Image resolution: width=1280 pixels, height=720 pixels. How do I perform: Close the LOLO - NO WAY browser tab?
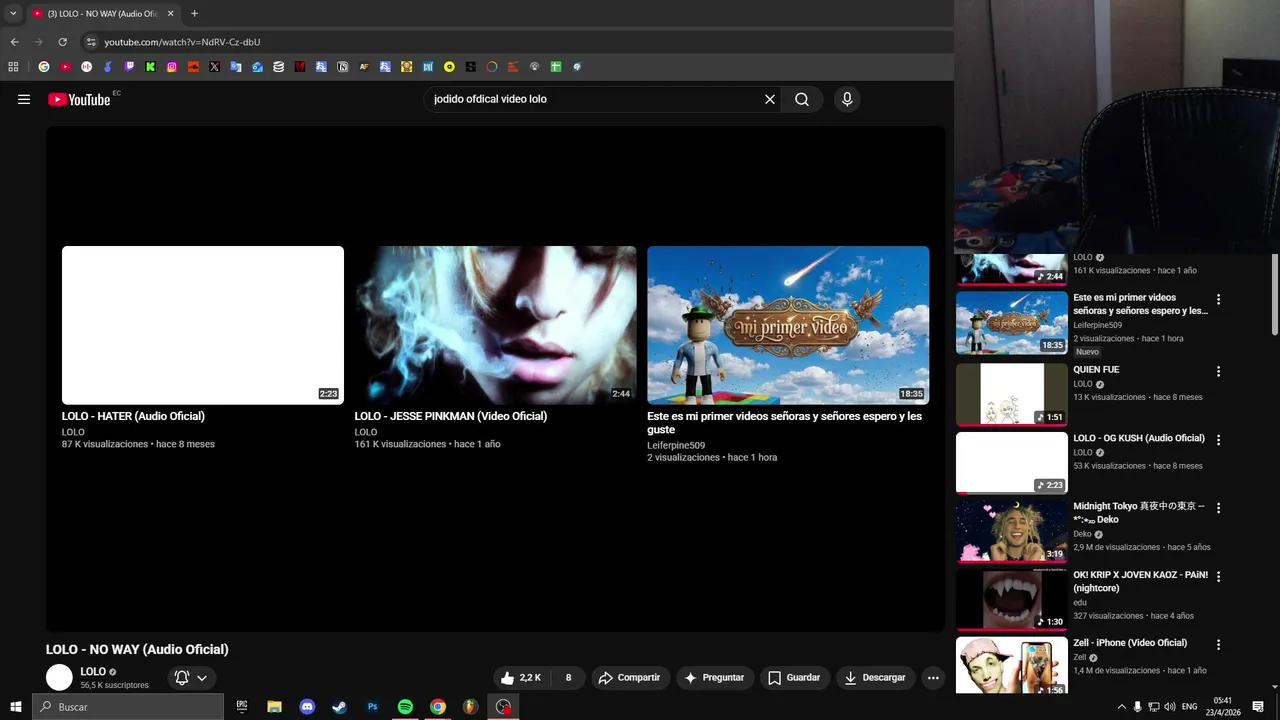pyautogui.click(x=170, y=14)
